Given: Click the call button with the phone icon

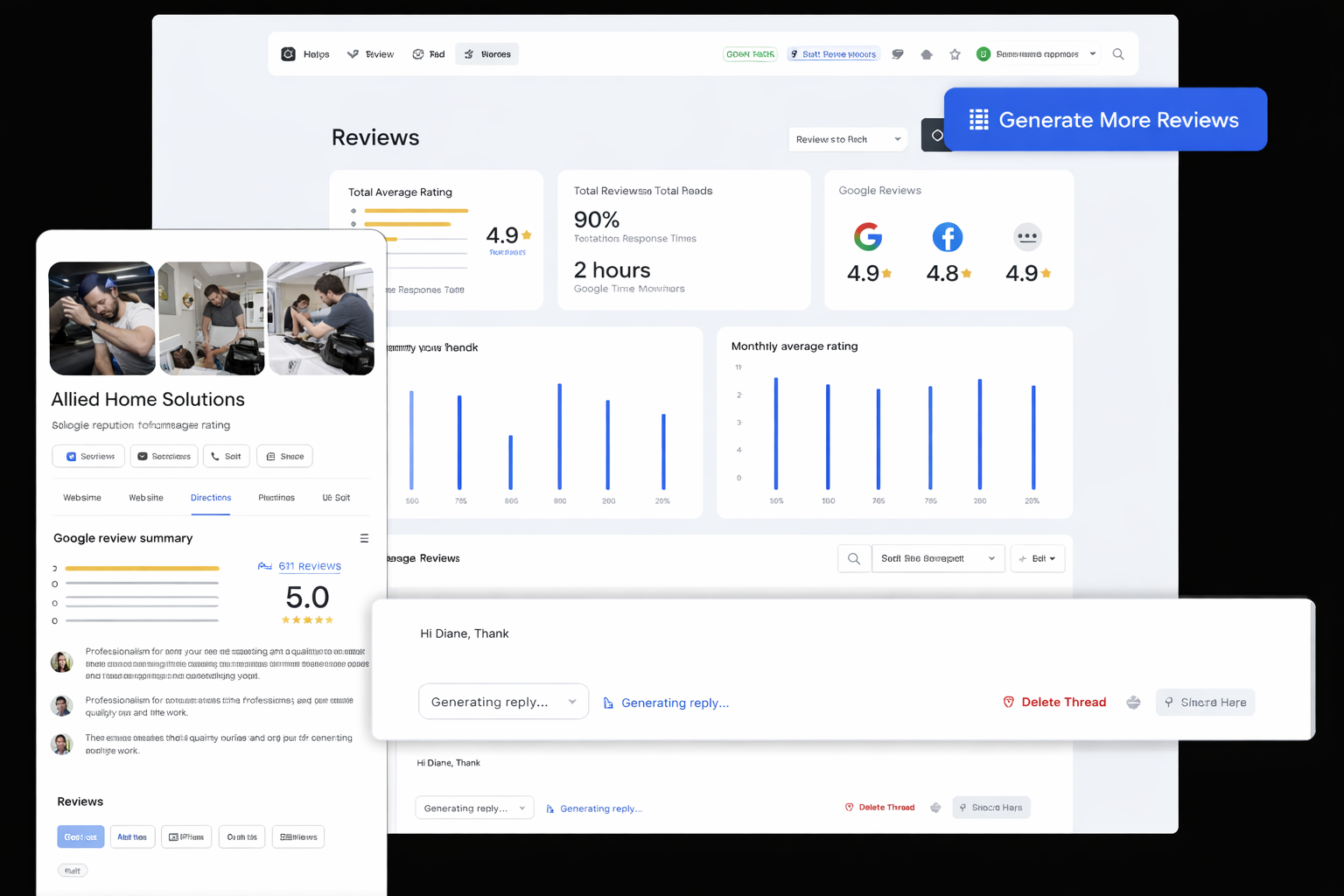Looking at the screenshot, I should [227, 456].
